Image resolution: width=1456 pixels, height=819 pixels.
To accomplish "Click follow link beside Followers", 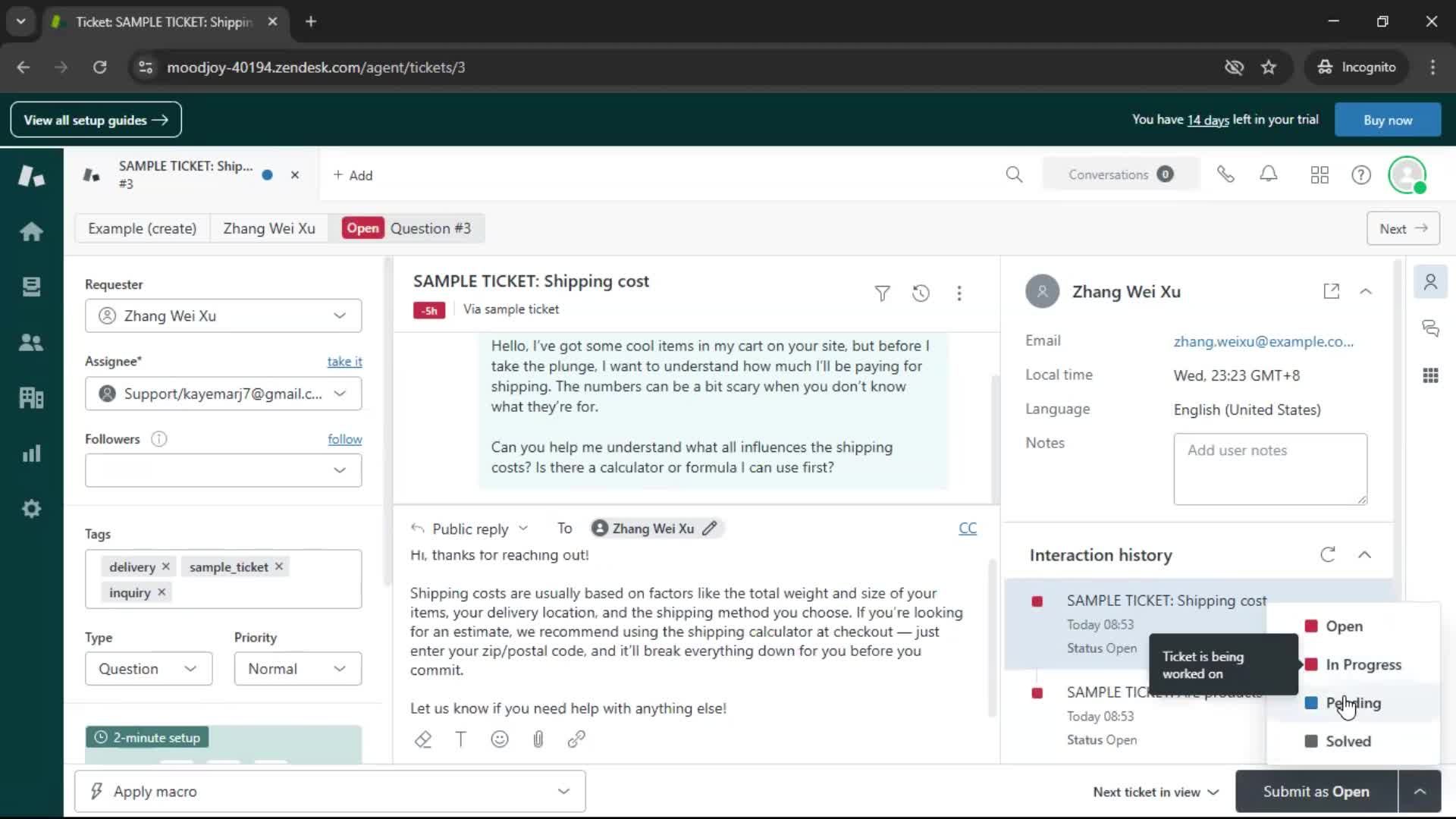I will click(x=344, y=439).
